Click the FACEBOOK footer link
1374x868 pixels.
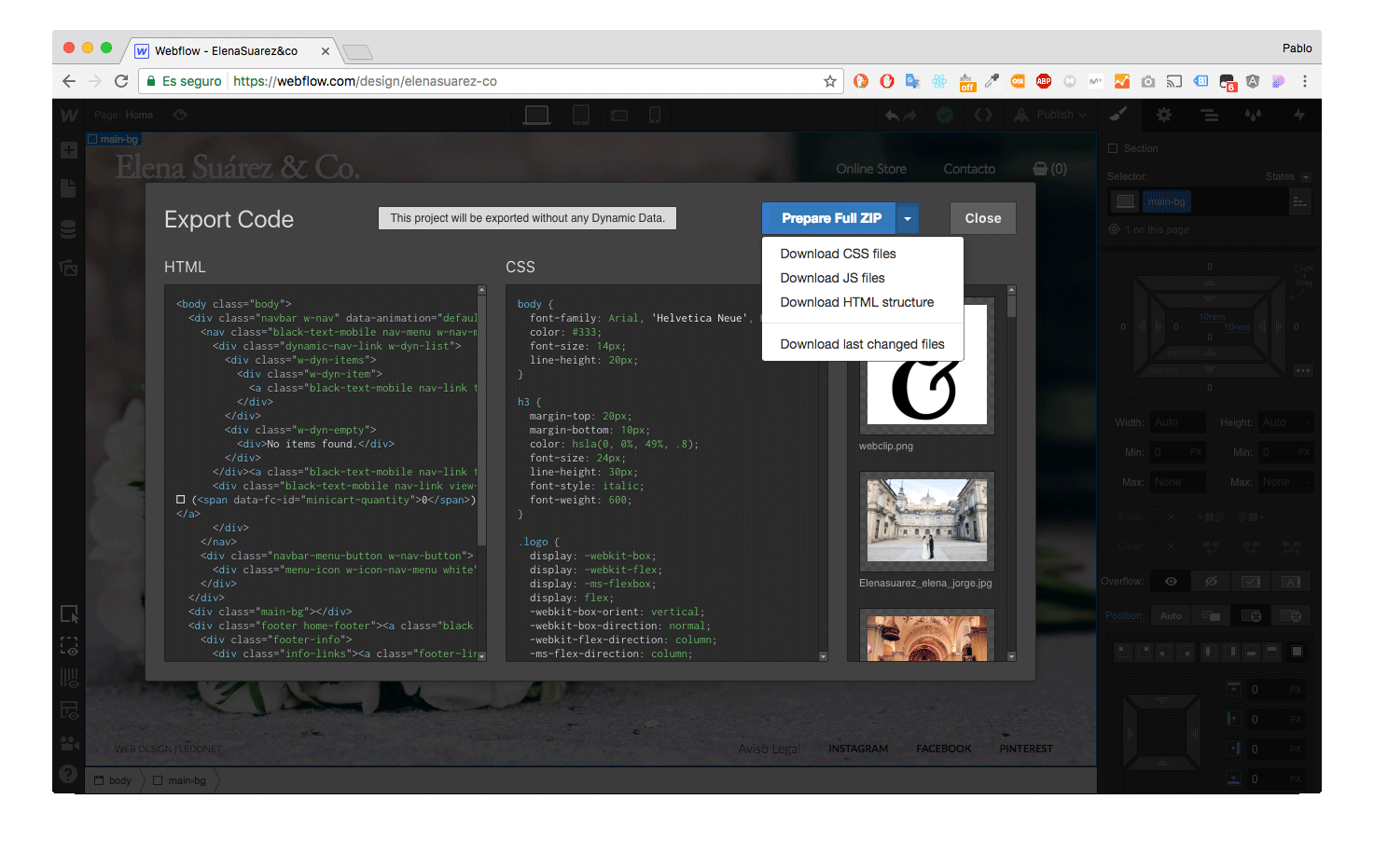pyautogui.click(x=944, y=749)
